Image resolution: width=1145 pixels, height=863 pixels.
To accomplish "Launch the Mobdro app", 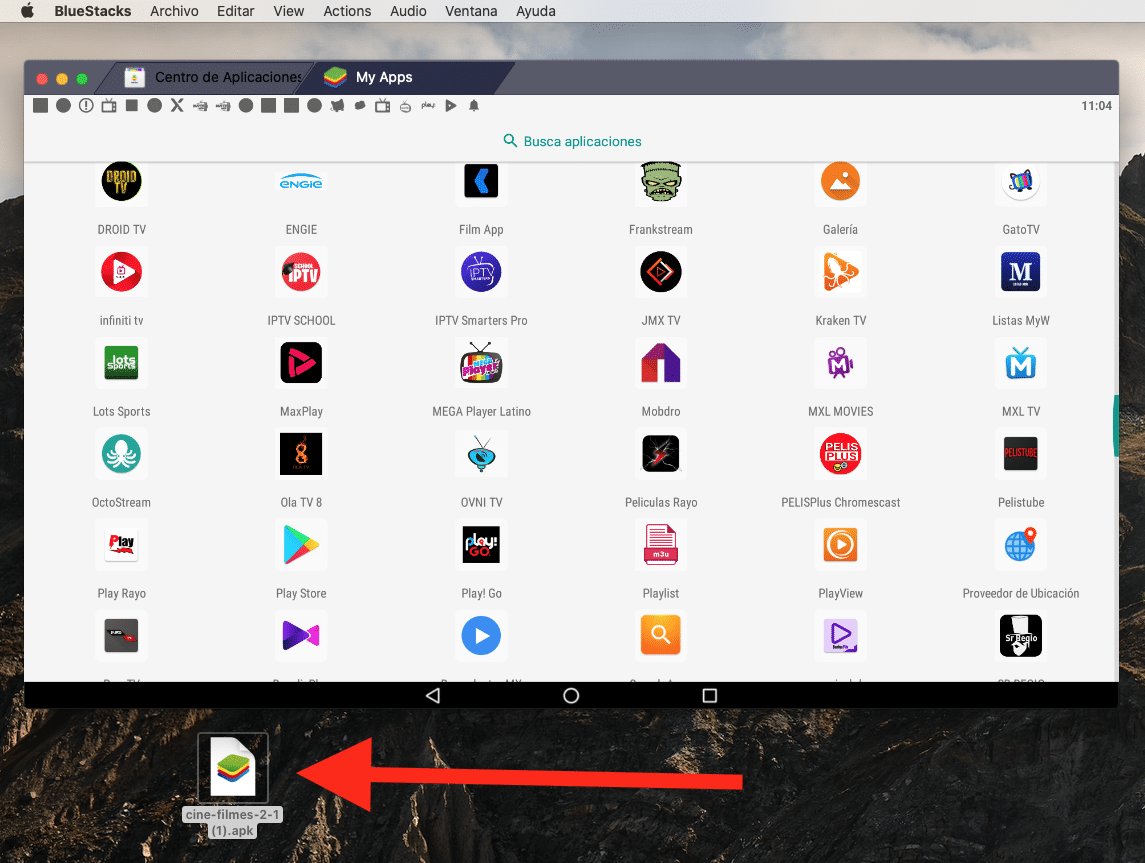I will coord(660,363).
